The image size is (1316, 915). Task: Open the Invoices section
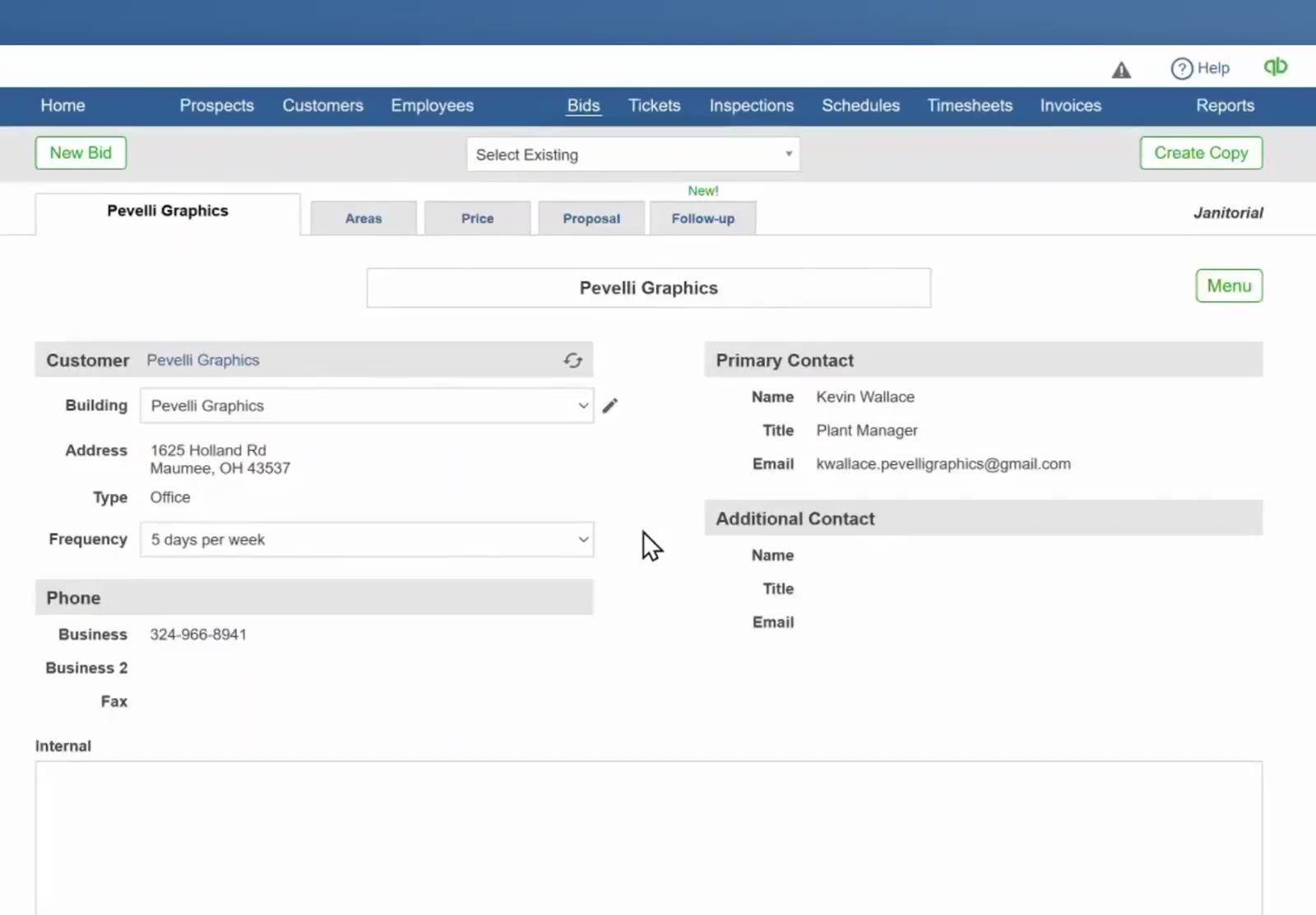pyautogui.click(x=1071, y=105)
